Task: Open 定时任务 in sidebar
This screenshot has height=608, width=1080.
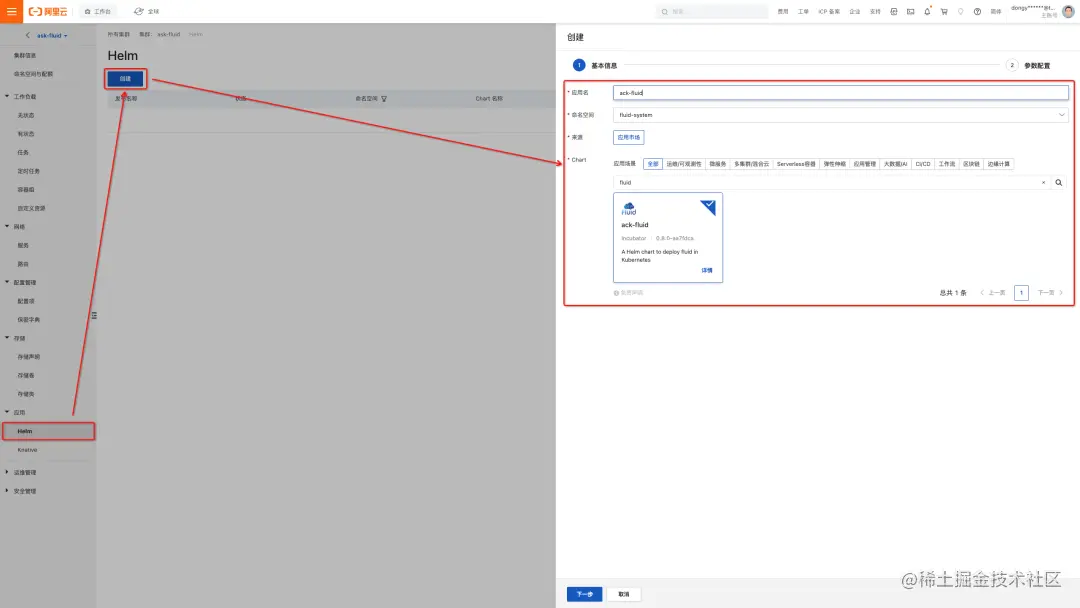Action: (28, 171)
